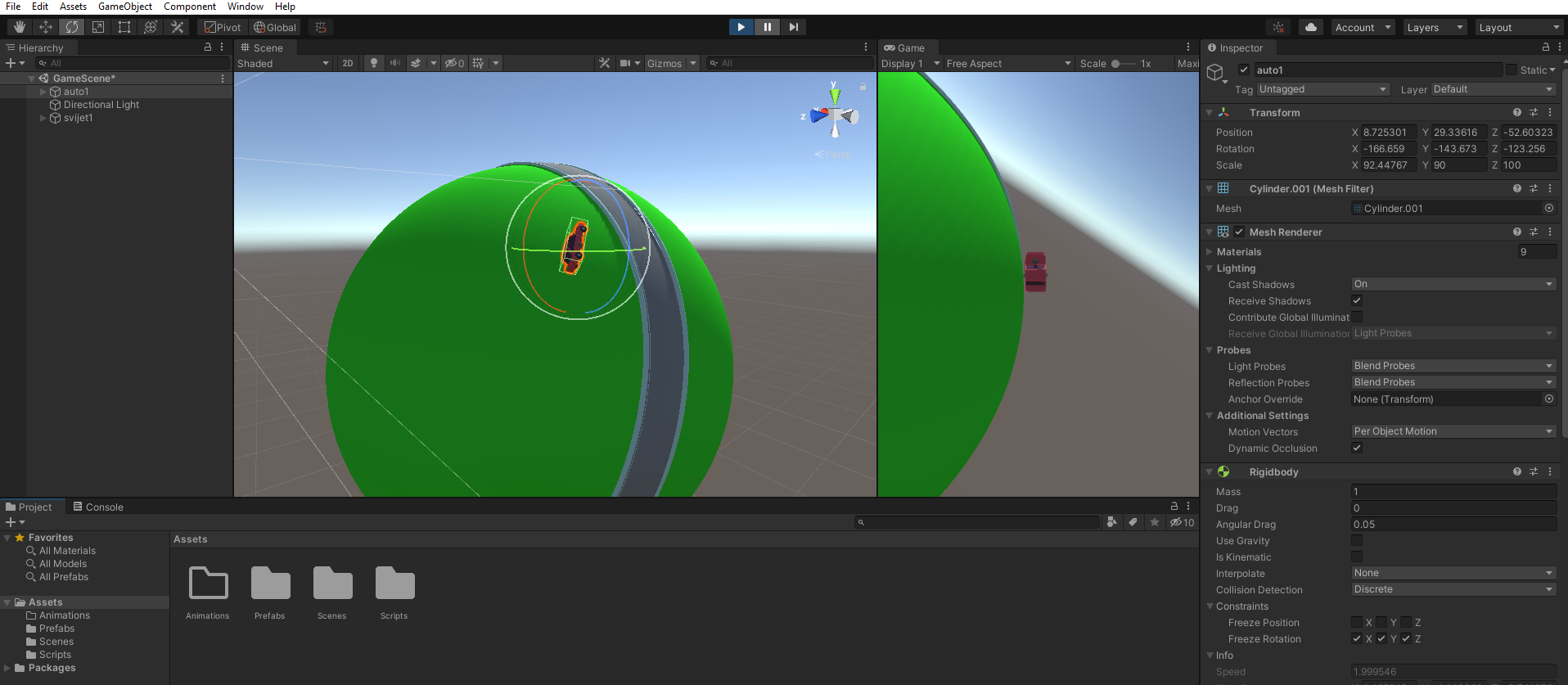This screenshot has height=685, width=1568.
Task: Expand auto1 in Hierarchy
Action: click(x=43, y=92)
